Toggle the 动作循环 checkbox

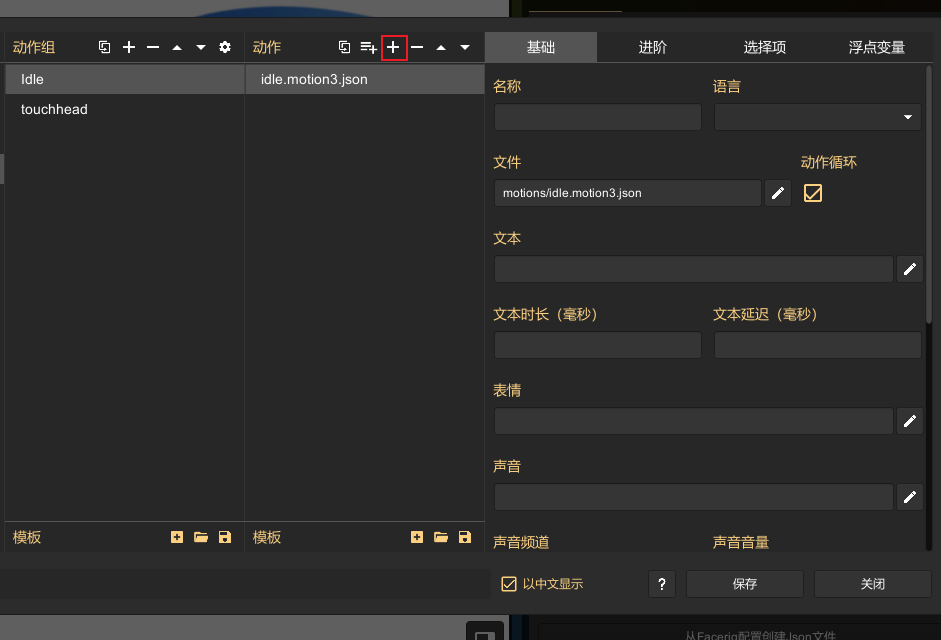pyautogui.click(x=813, y=193)
